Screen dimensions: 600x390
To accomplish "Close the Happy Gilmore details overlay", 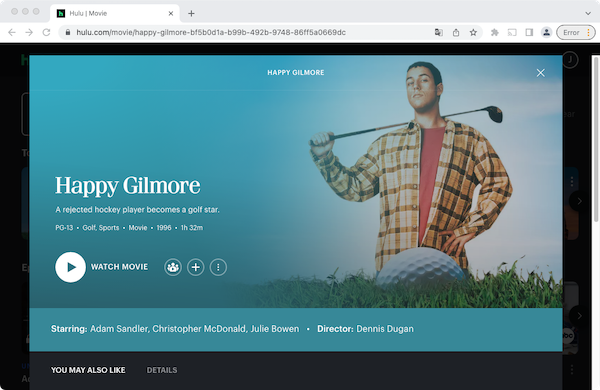I will point(540,73).
